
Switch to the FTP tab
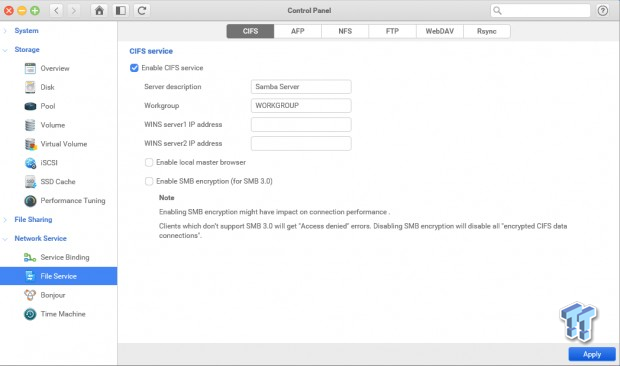click(x=392, y=31)
